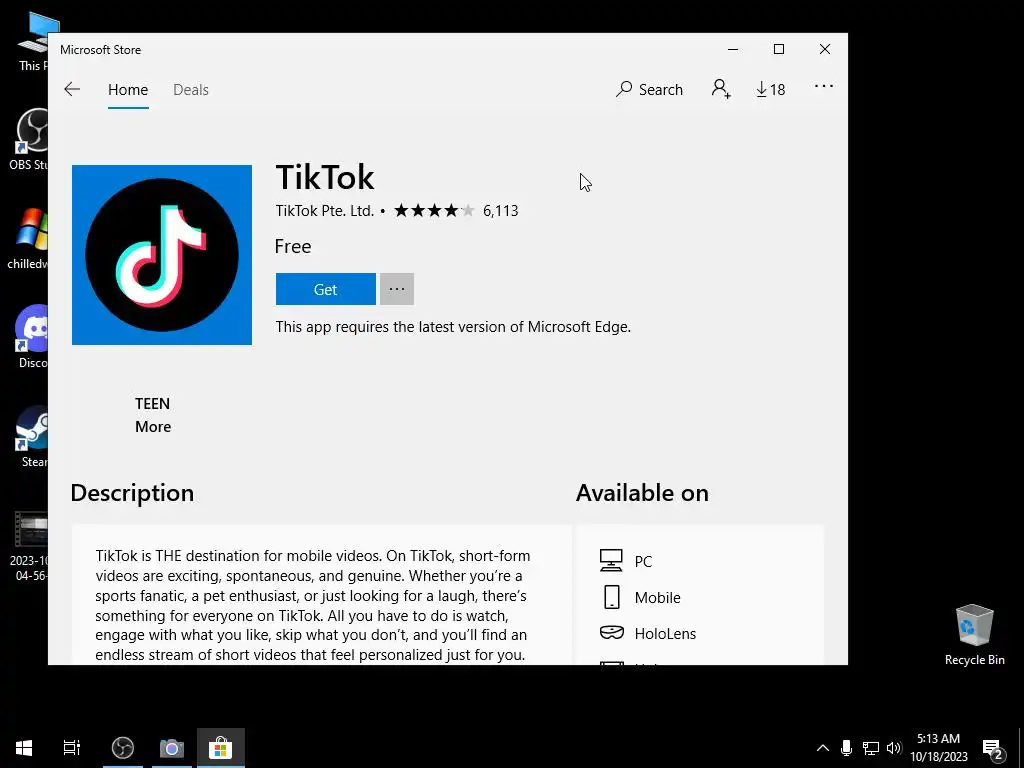
Task: Minimize the Microsoft Store window
Action: tap(733, 50)
